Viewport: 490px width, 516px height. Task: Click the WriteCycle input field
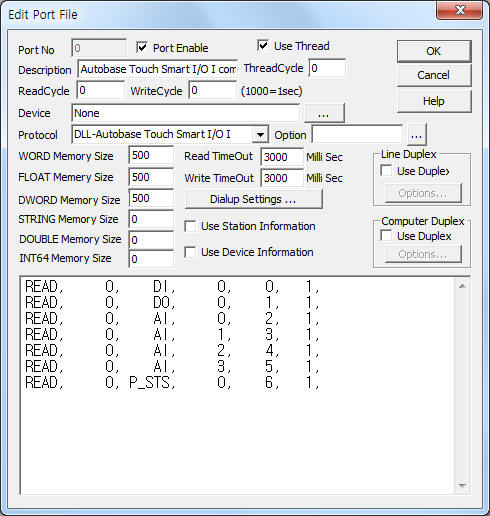(x=212, y=90)
